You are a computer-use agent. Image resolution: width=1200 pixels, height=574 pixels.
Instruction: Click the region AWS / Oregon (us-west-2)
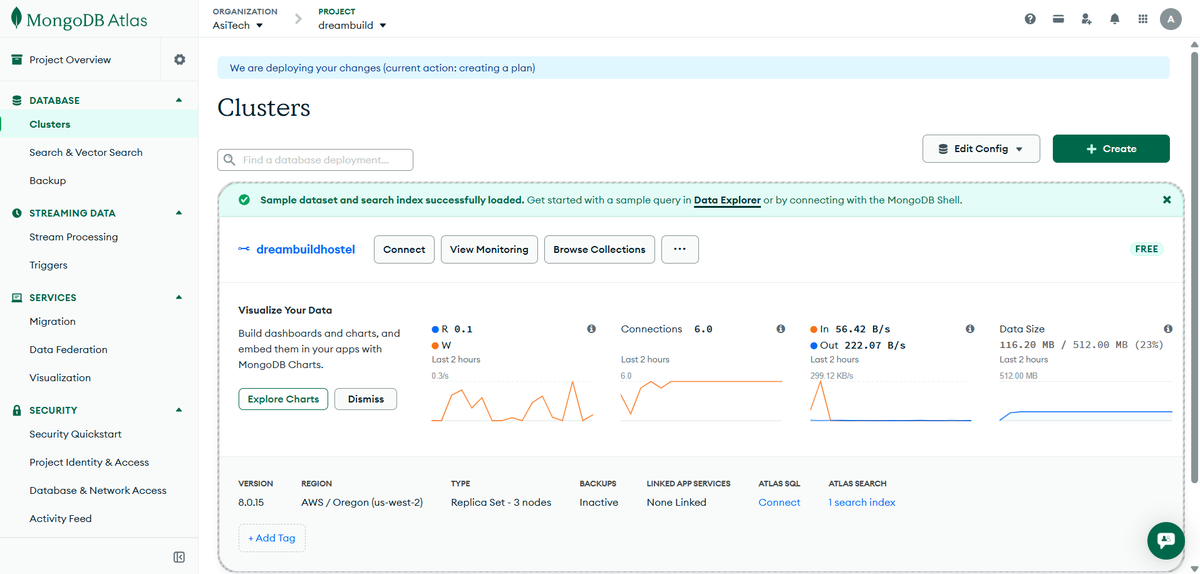pyautogui.click(x=362, y=503)
